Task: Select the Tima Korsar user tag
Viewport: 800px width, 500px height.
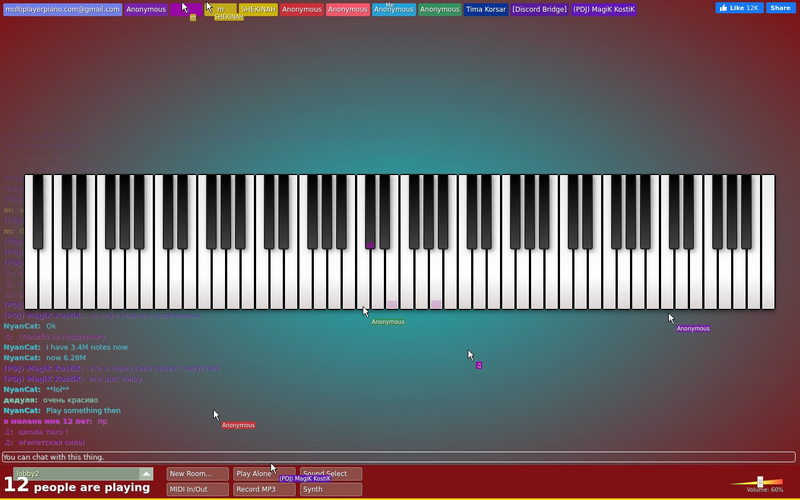Action: [486, 9]
